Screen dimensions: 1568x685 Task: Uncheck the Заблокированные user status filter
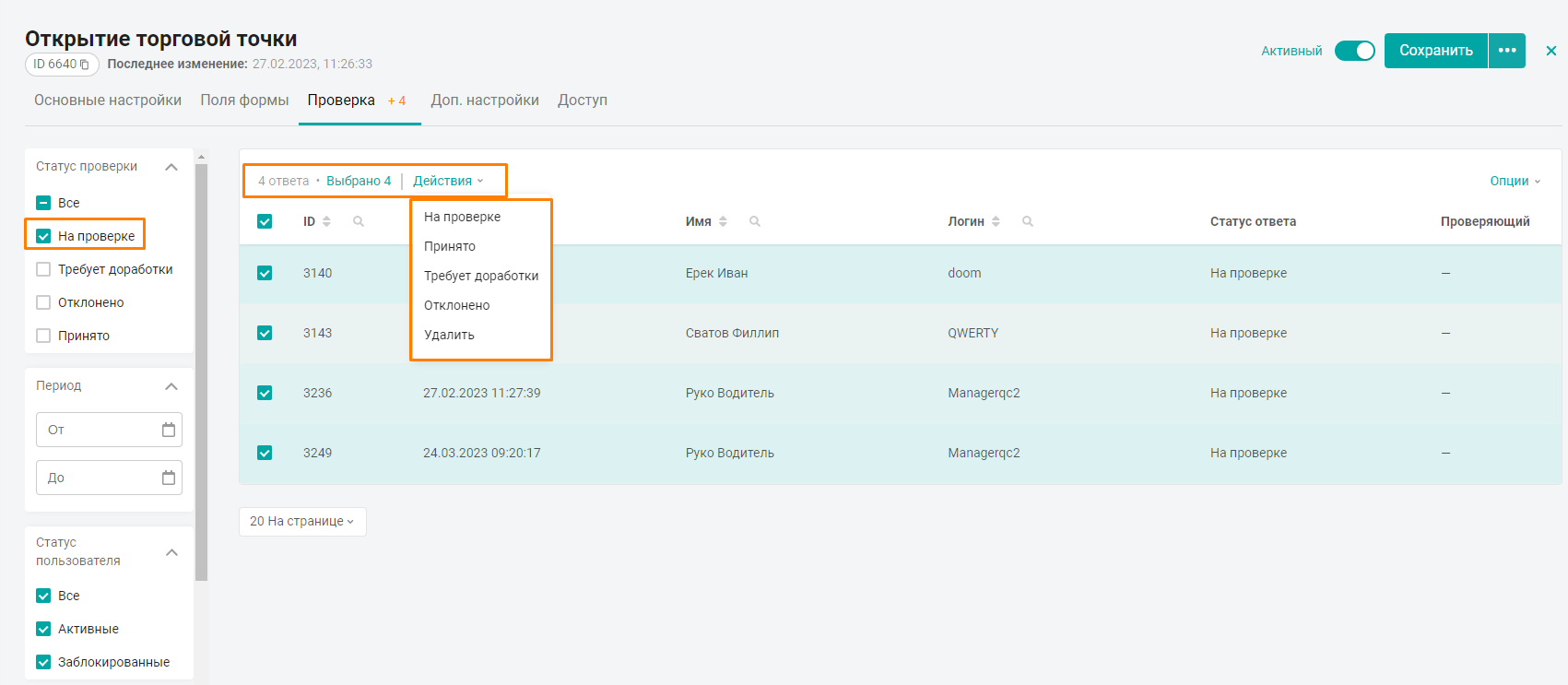pos(43,662)
